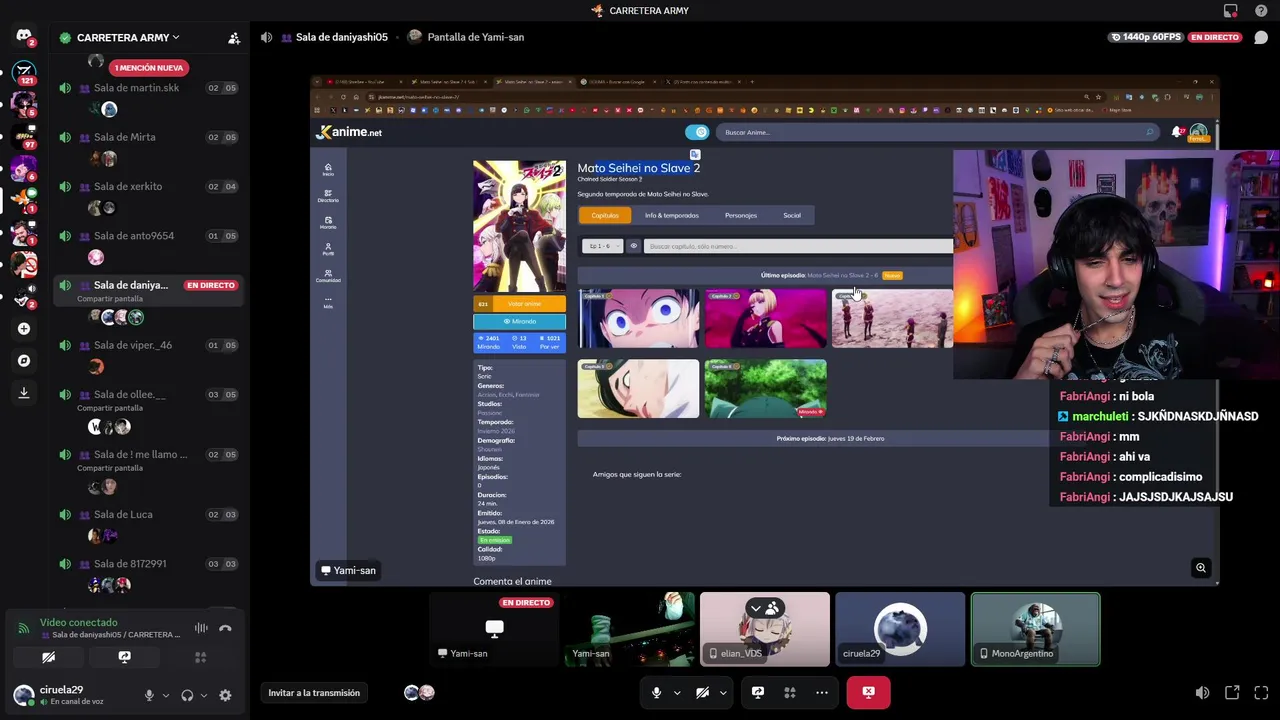The height and width of the screenshot is (720, 1280).
Task: Join voice channel Sala de xerkito
Action: tap(150, 186)
